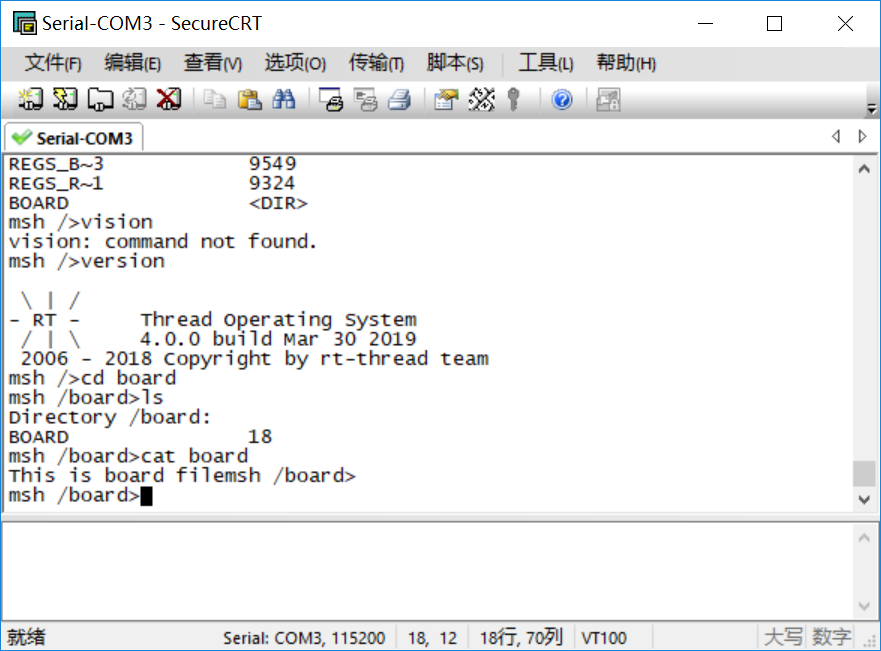Open Help via the blue question mark
The width and height of the screenshot is (881, 651).
(x=562, y=99)
